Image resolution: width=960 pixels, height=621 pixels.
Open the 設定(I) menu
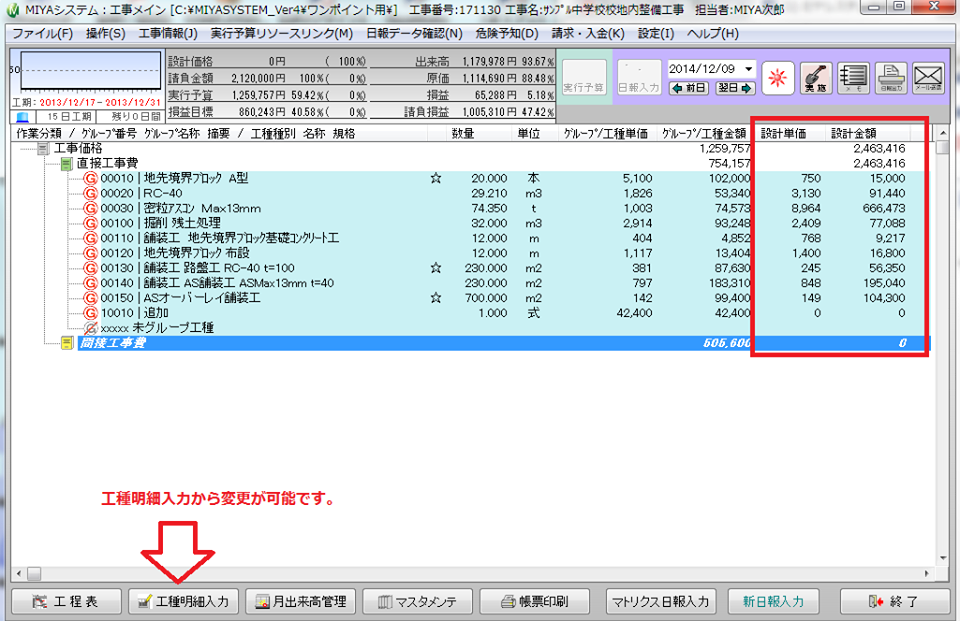(656, 34)
